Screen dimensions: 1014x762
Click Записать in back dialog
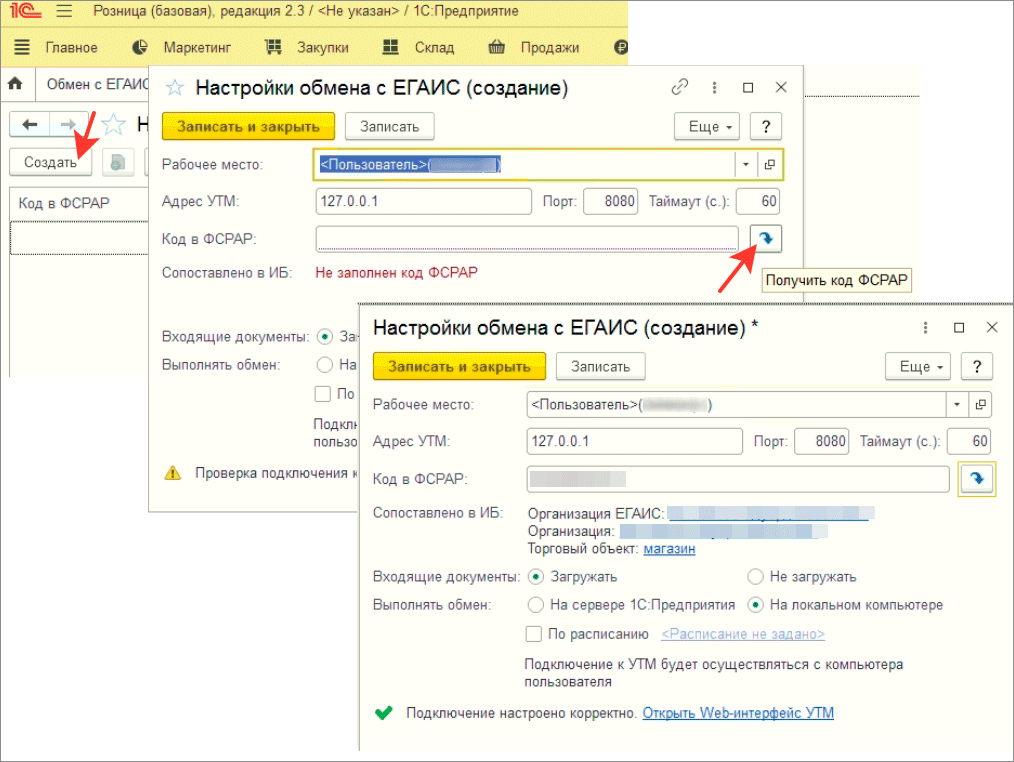point(389,127)
